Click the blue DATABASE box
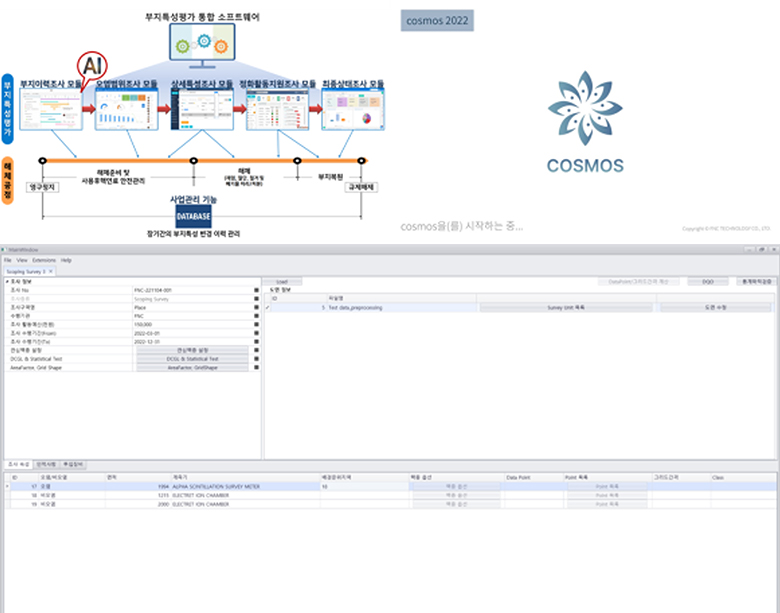The image size is (780, 613). (194, 216)
